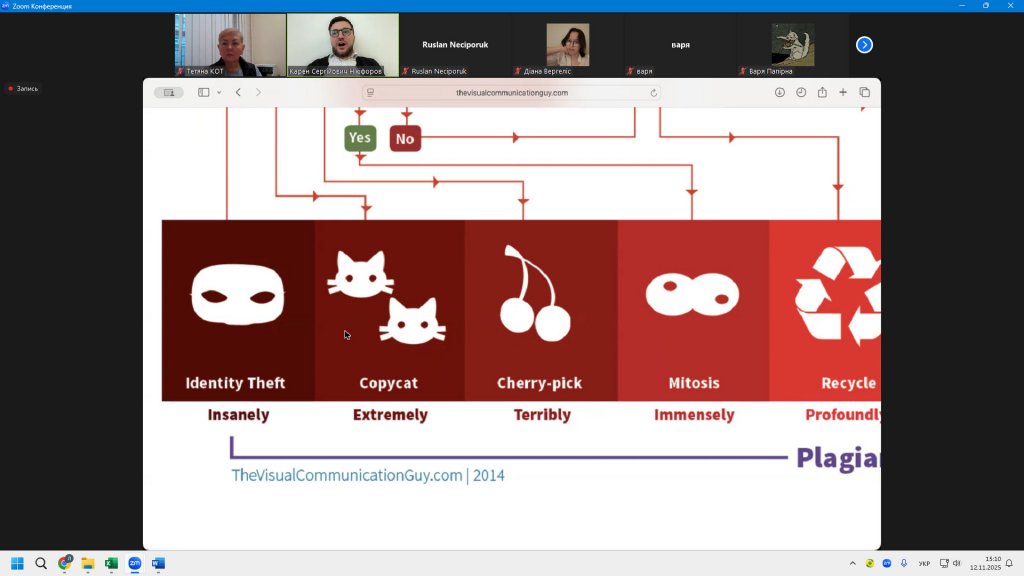Click the Safari back arrow
The image size is (1024, 576).
coord(238,92)
